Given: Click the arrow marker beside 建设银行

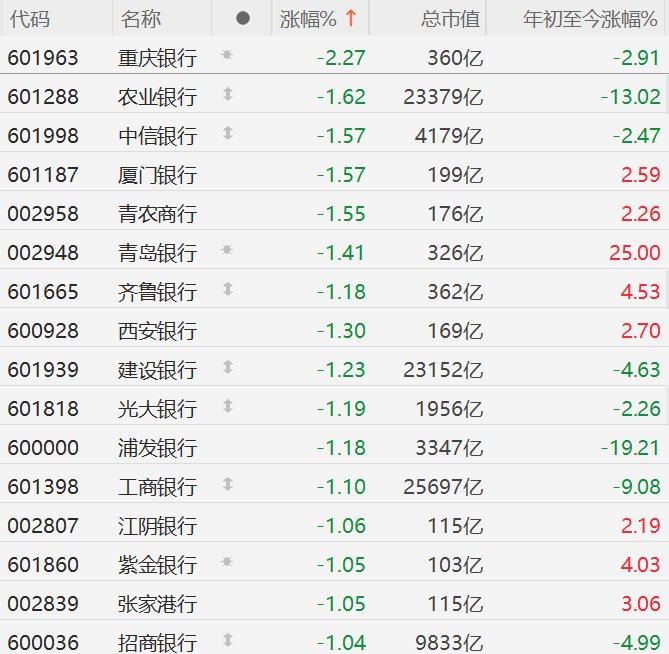Looking at the screenshot, I should click(x=227, y=368).
